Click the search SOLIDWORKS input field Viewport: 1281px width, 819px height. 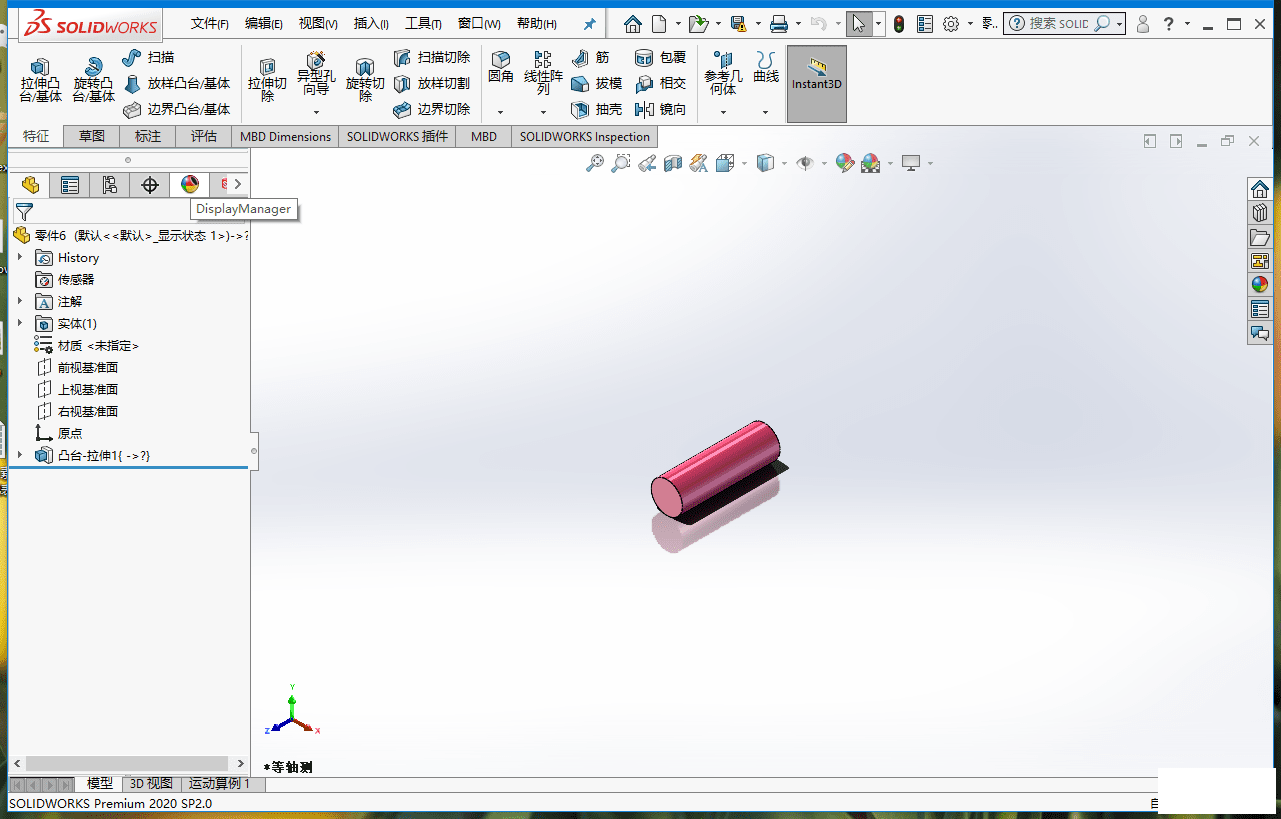[x=1059, y=23]
